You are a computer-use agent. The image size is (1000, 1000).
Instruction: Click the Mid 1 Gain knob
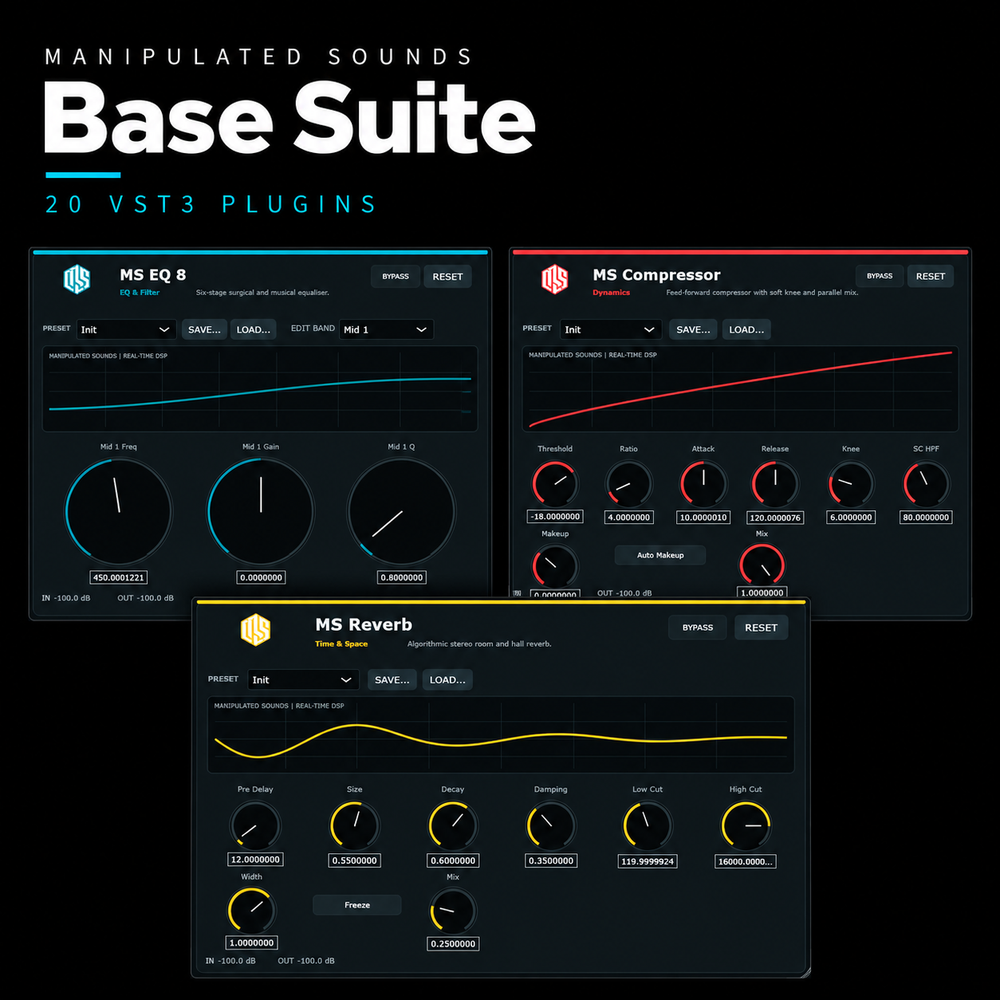pos(261,511)
